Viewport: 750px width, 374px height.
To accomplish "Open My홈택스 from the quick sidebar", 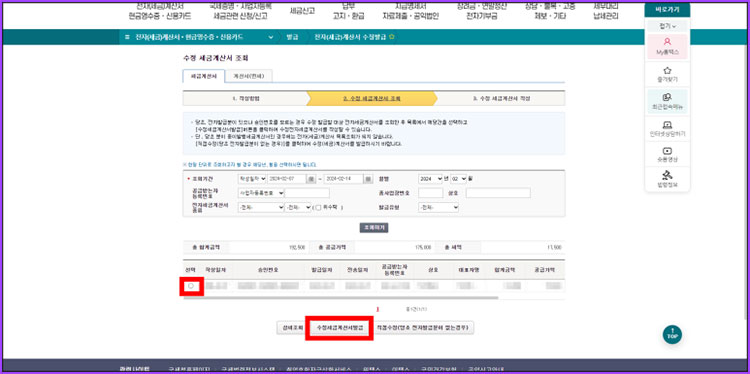I will coord(667,46).
